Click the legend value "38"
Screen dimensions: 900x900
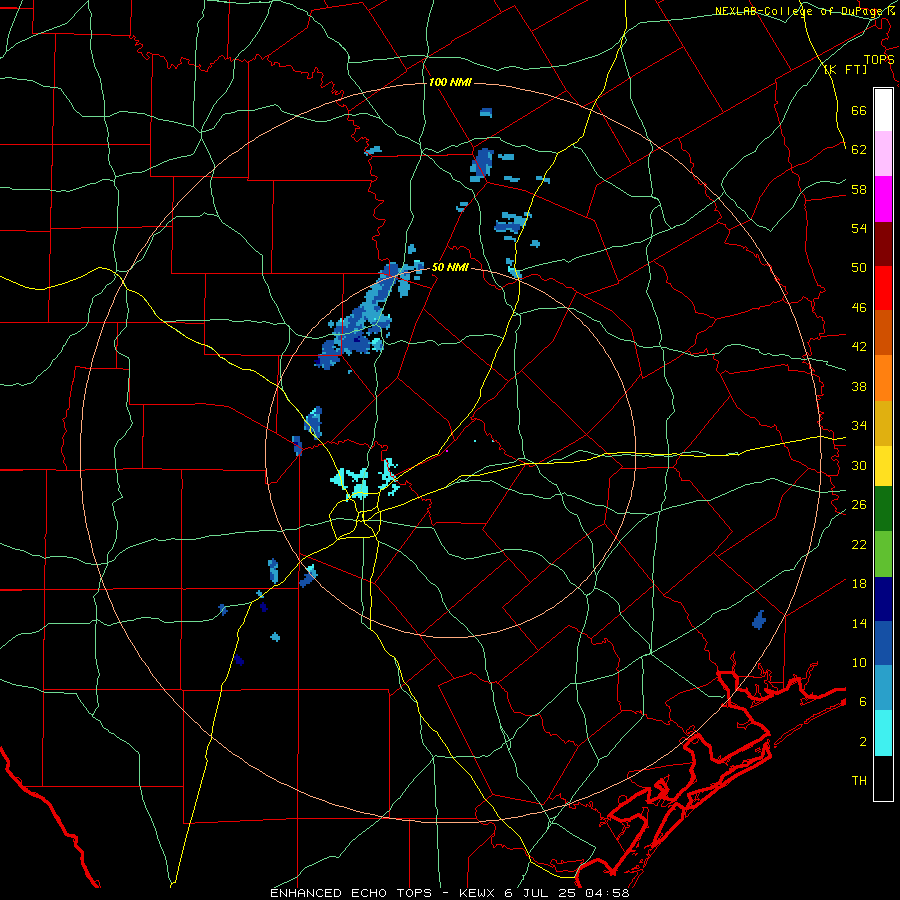859,386
